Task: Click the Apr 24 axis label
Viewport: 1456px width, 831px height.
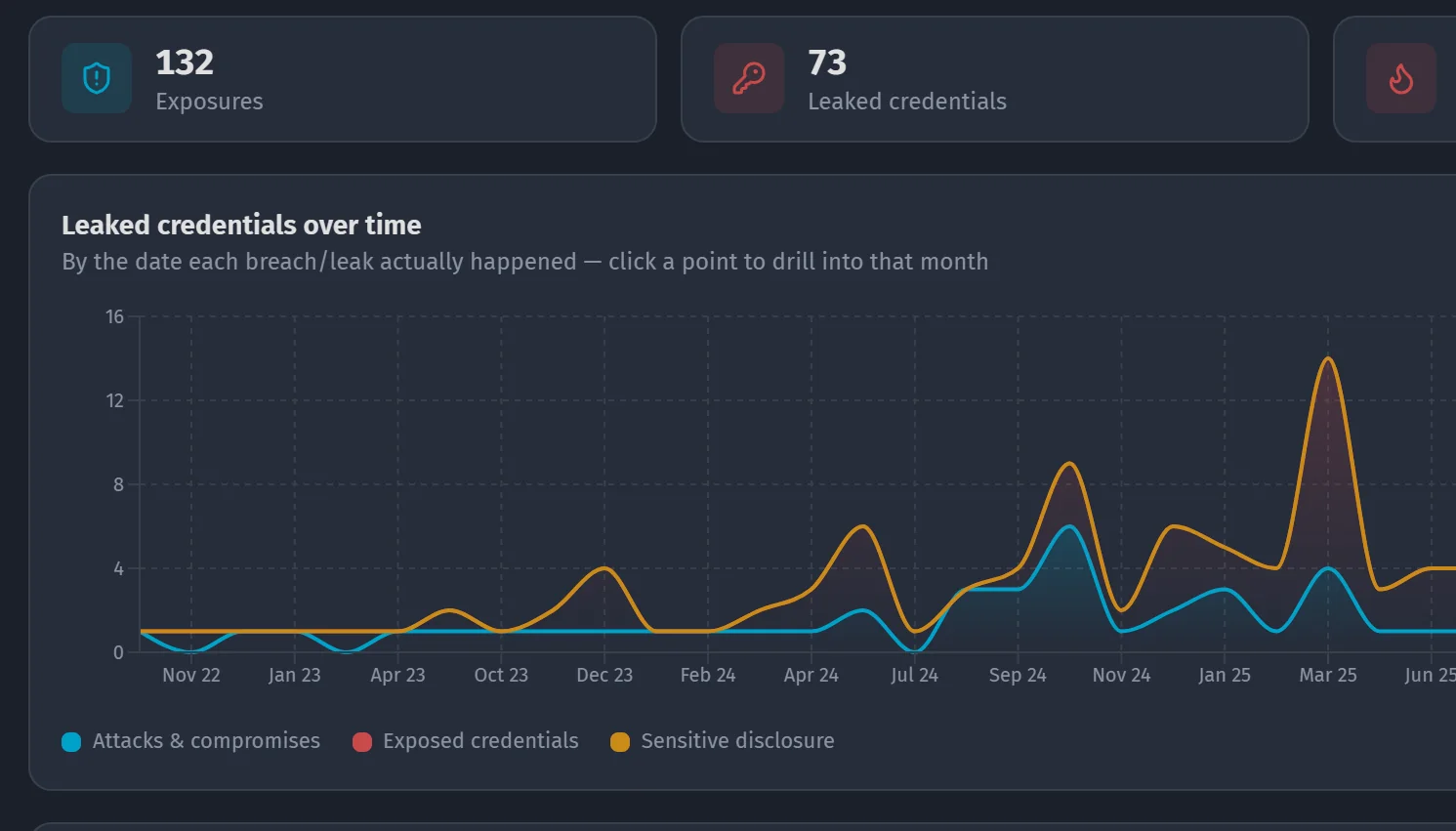Action: (x=811, y=675)
